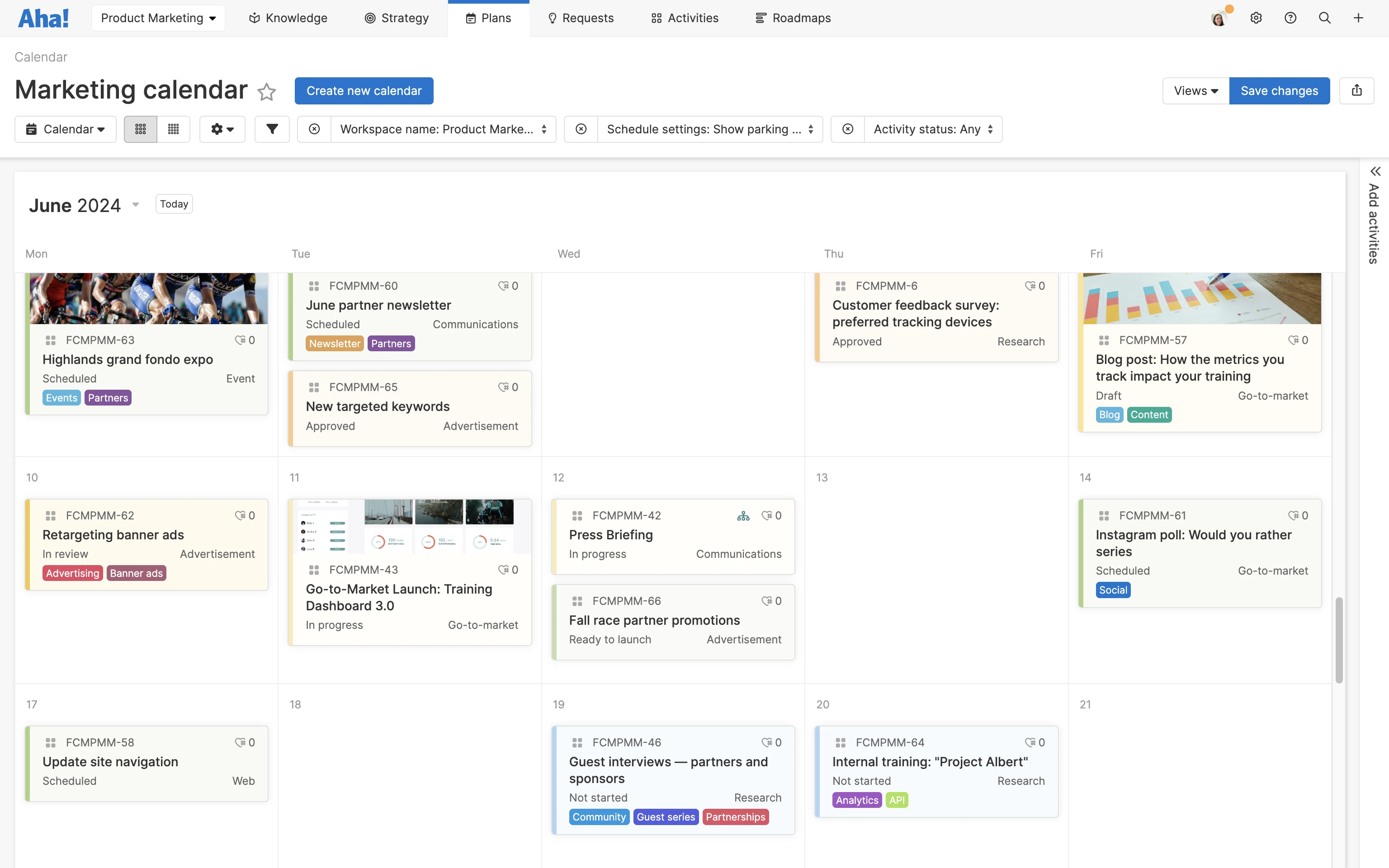Select the smaller-grid calendar density view

173,129
